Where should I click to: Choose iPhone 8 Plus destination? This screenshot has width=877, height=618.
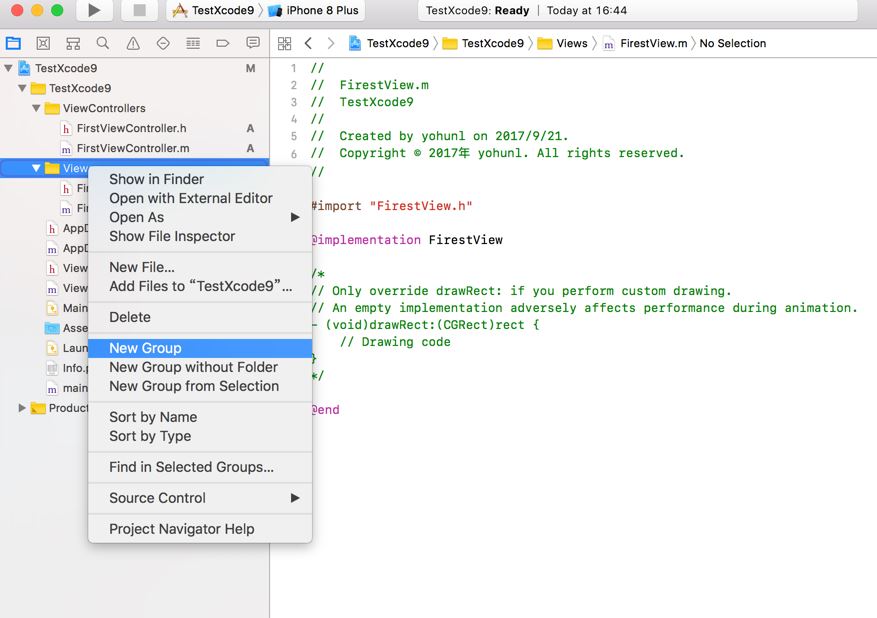[313, 10]
